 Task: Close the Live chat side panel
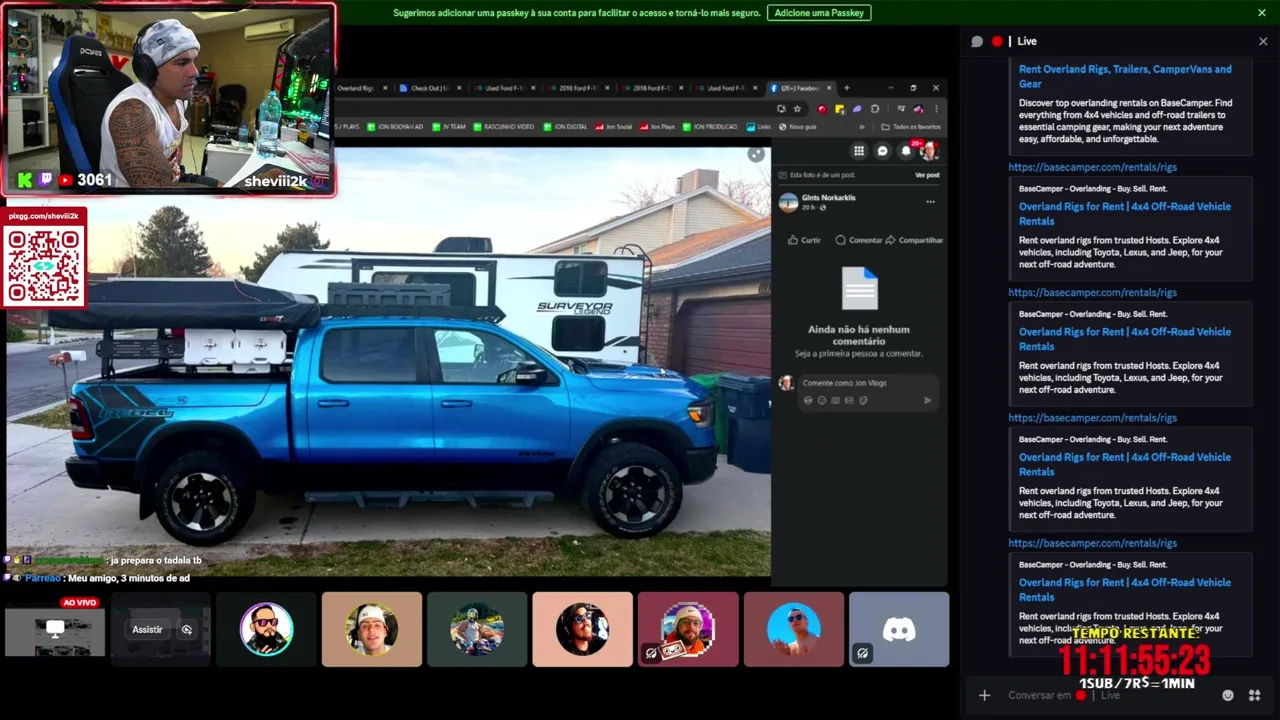pyautogui.click(x=1263, y=41)
